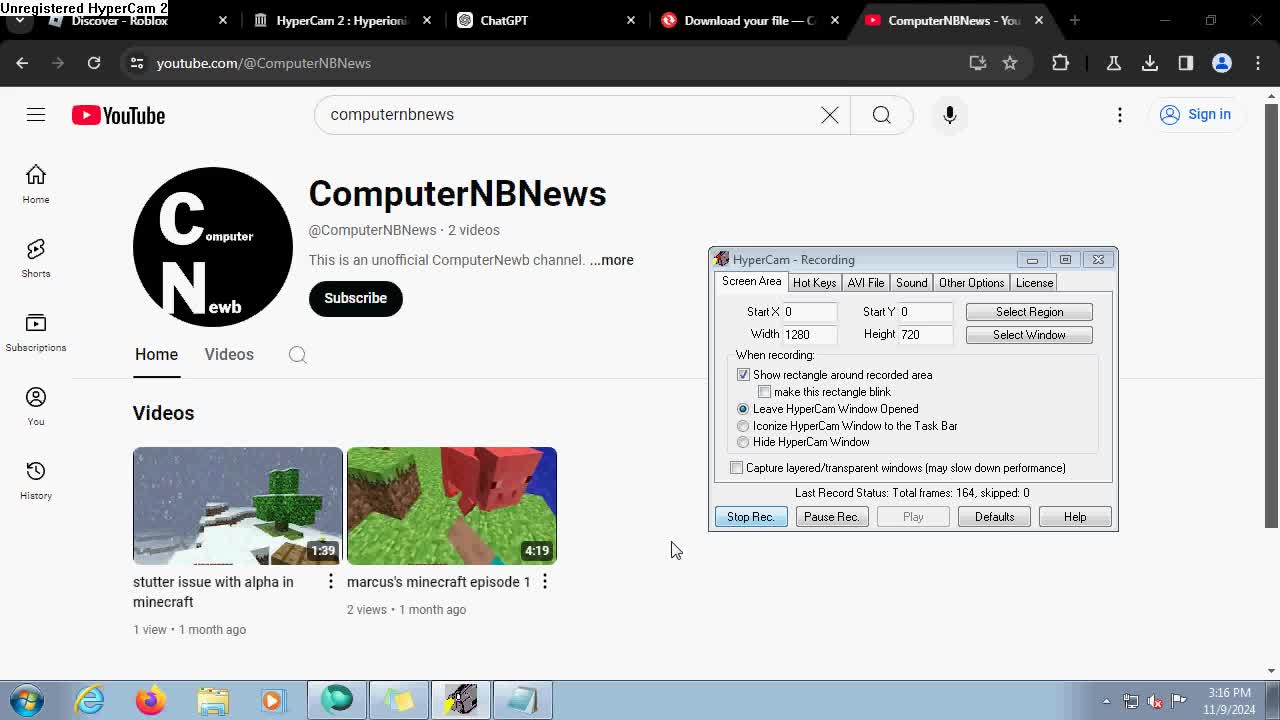Subscribe to ComputerNBNews channel
Image resolution: width=1280 pixels, height=720 pixels.
click(x=355, y=298)
